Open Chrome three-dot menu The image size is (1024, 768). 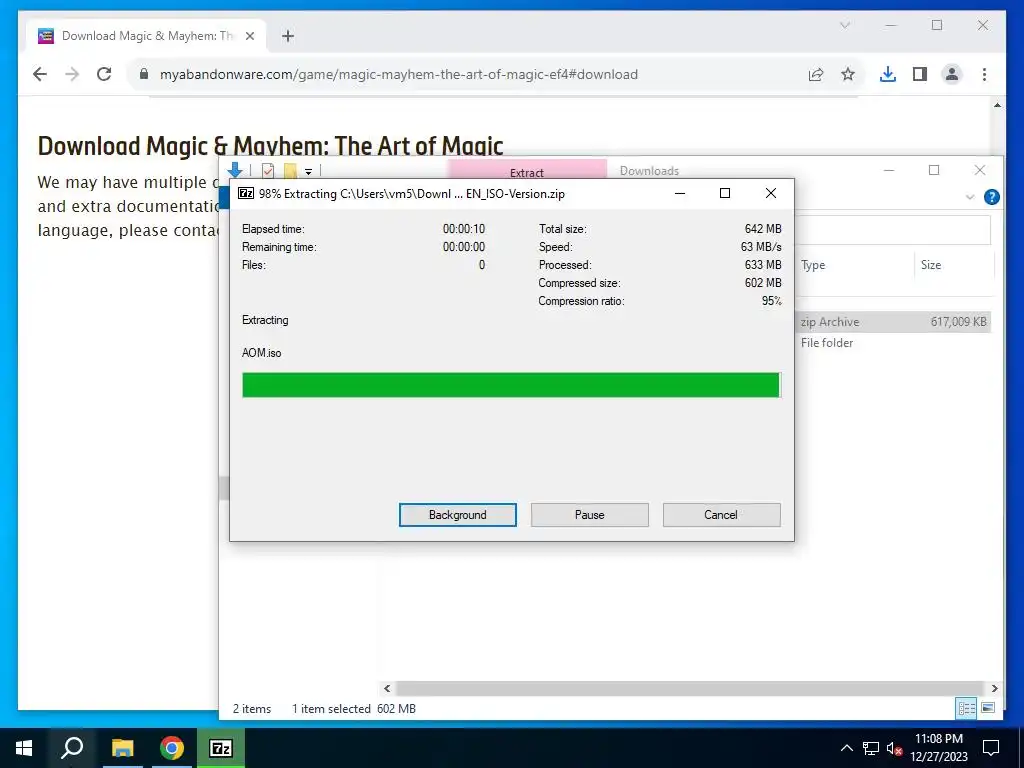(x=984, y=74)
